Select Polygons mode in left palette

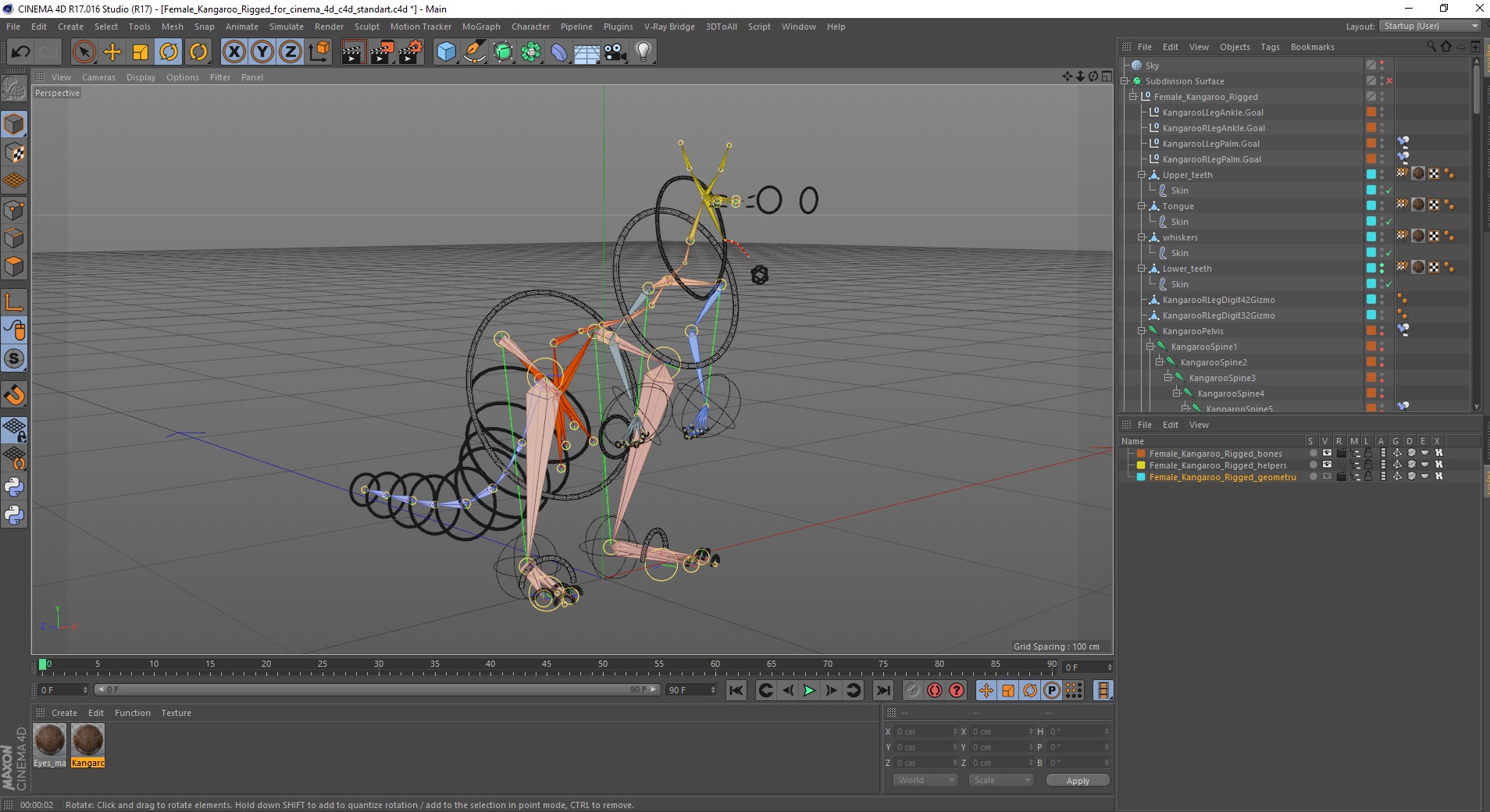coord(14,266)
